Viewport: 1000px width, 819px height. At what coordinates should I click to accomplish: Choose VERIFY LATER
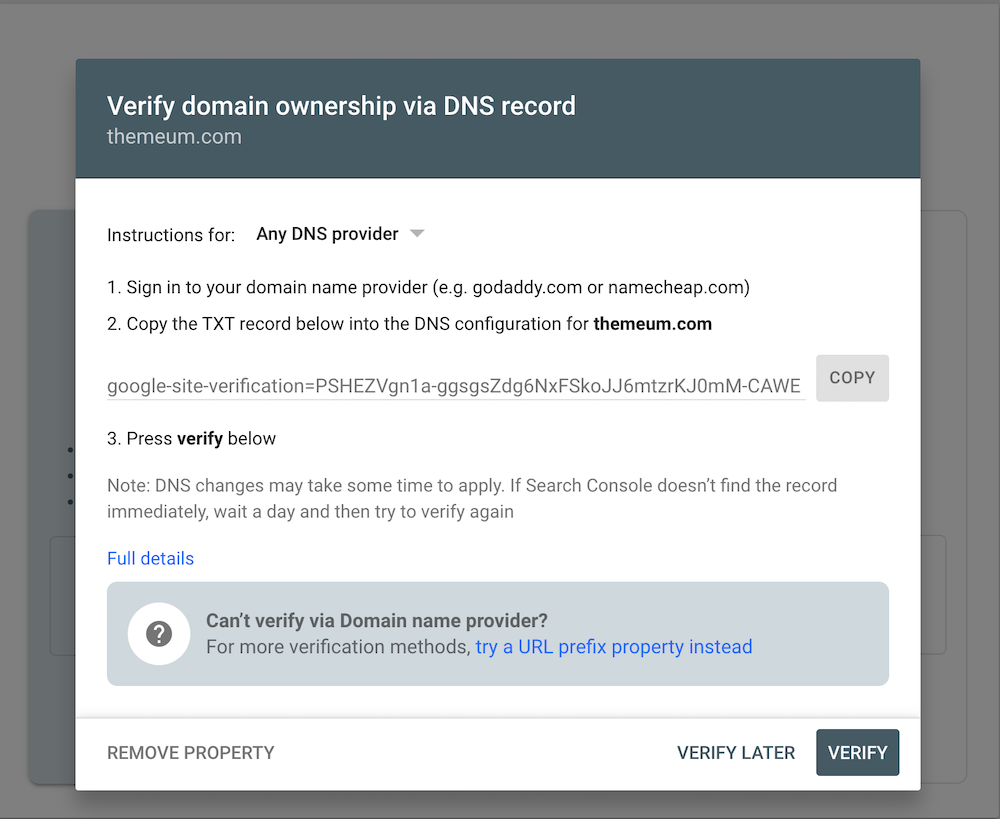coord(736,753)
